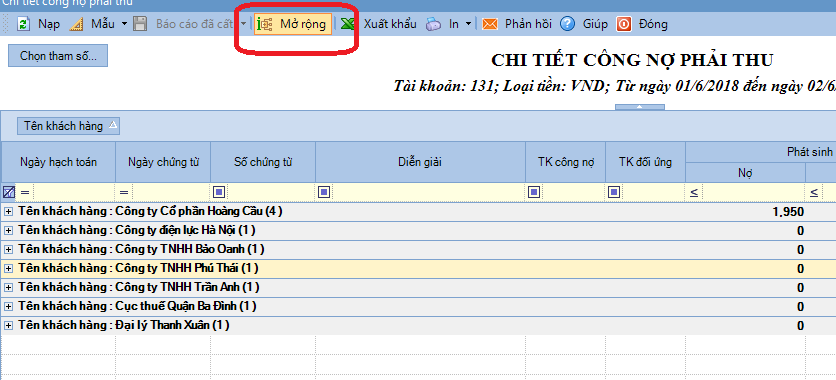Toggle the Số chứng từ filter condition box
This screenshot has width=836, height=380.
220,192
